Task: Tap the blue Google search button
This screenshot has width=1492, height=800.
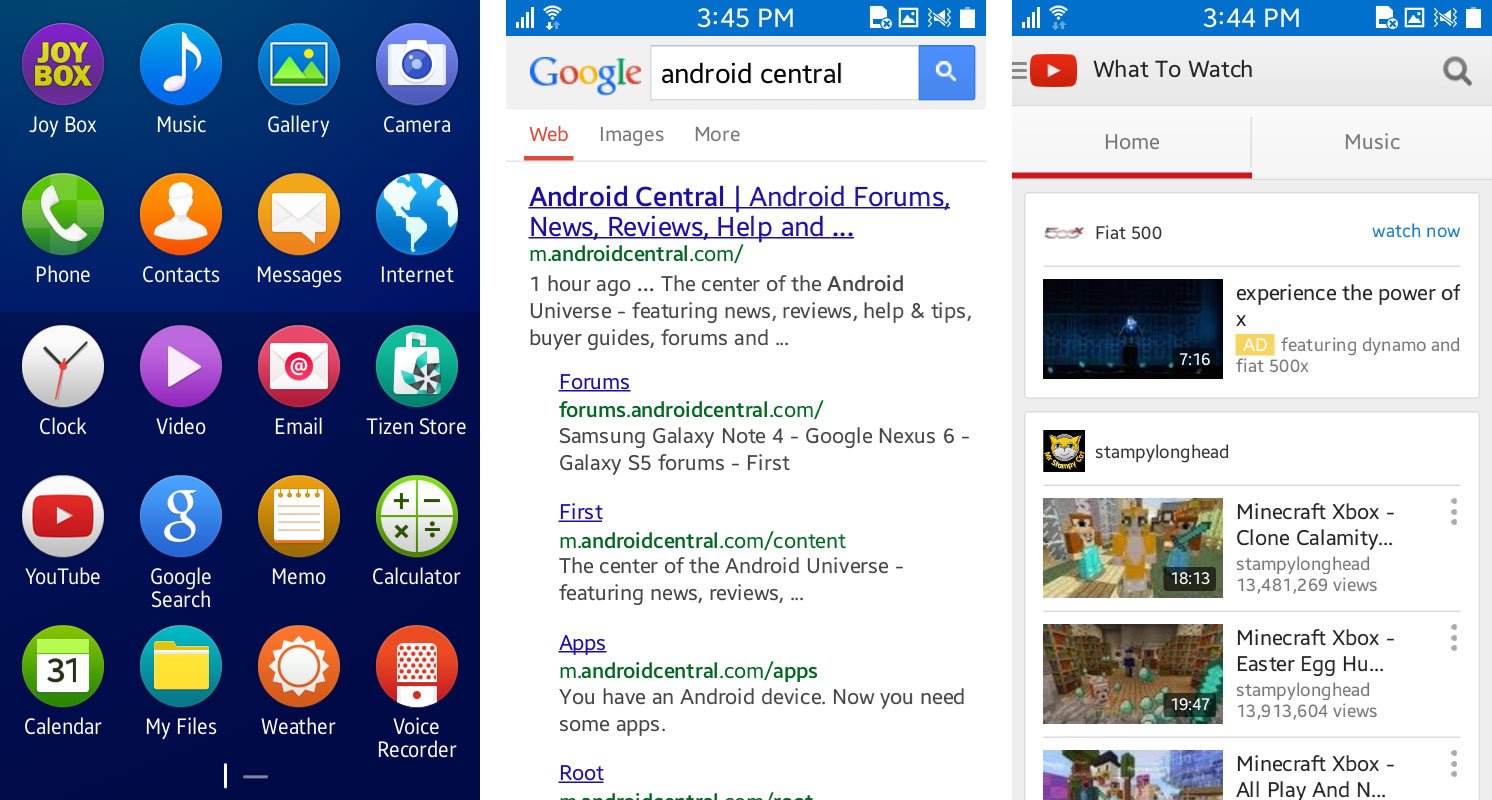Action: (x=946, y=72)
